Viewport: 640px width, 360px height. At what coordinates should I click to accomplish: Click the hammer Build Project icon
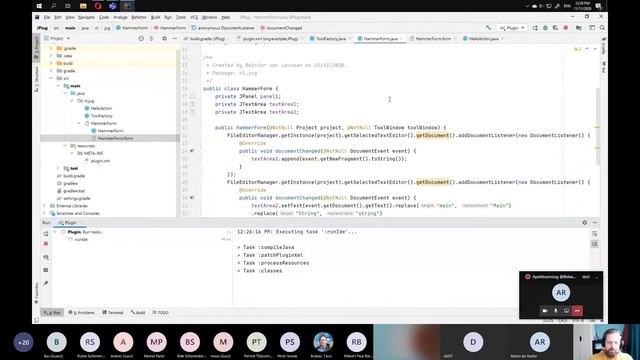(488, 28)
